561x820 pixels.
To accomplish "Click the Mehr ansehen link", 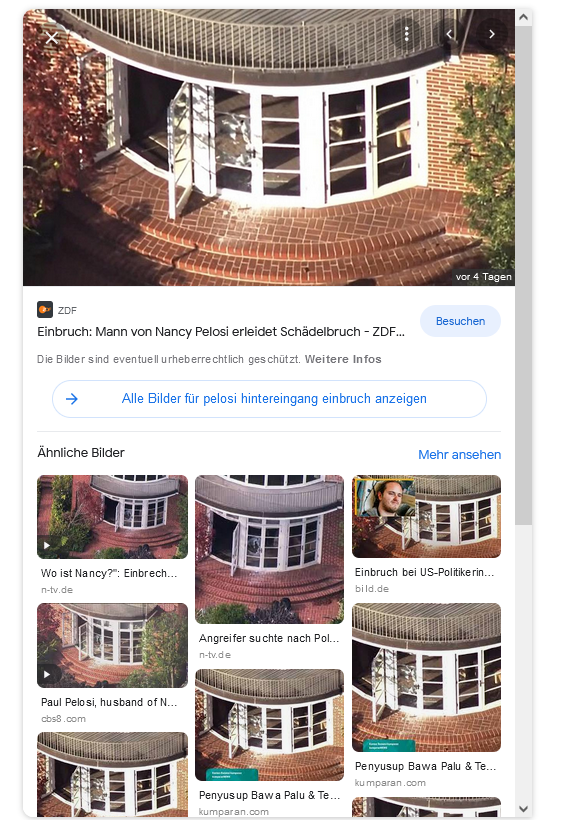I will pyautogui.click(x=460, y=454).
